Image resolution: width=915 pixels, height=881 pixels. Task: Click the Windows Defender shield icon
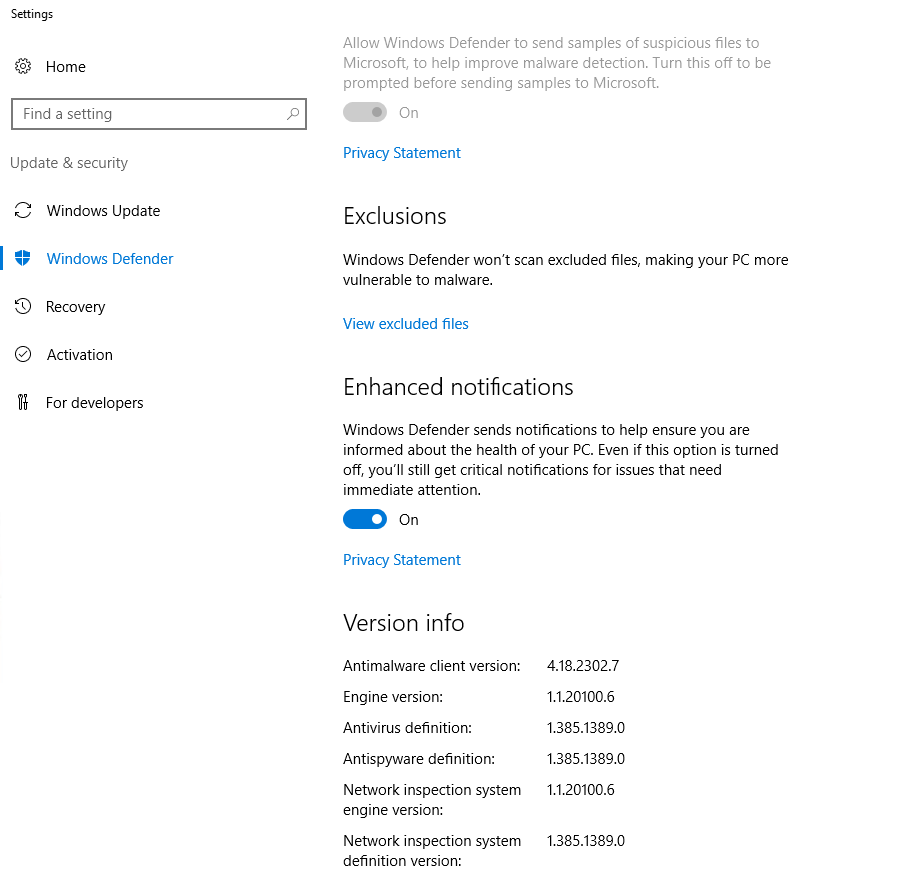coord(23,258)
